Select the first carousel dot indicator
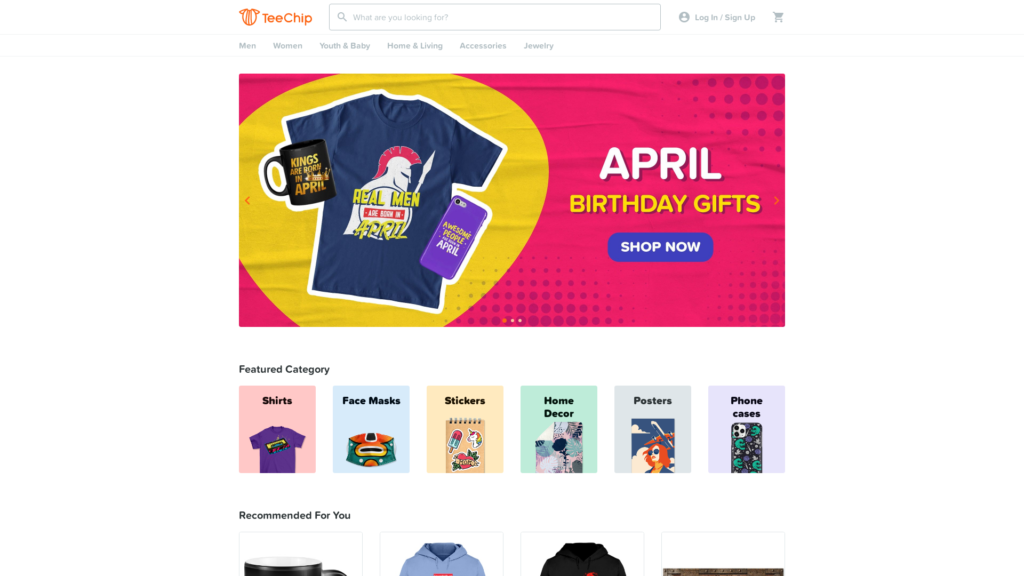 (x=505, y=321)
